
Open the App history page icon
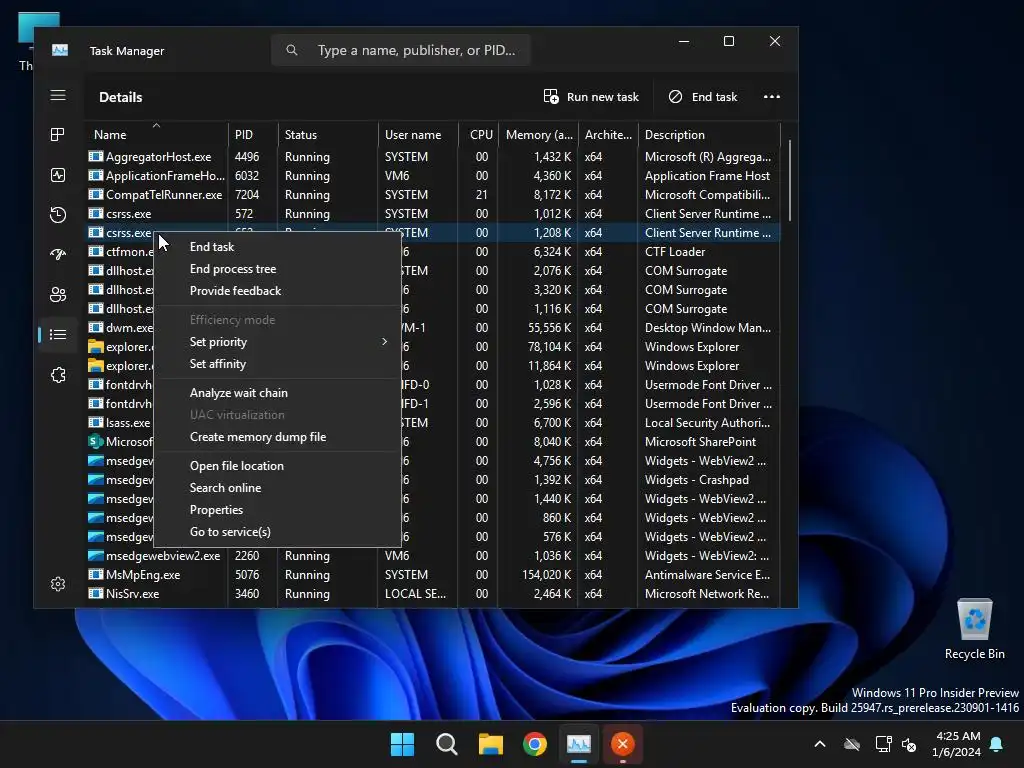pos(58,215)
